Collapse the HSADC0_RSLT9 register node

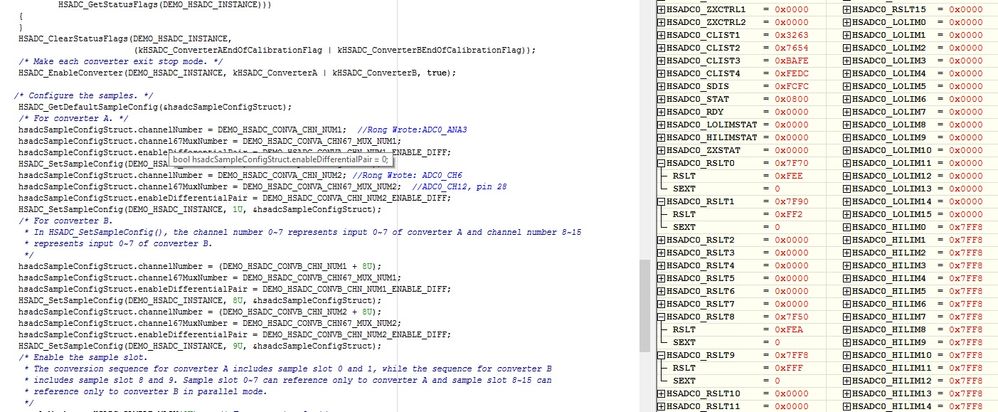point(661,355)
